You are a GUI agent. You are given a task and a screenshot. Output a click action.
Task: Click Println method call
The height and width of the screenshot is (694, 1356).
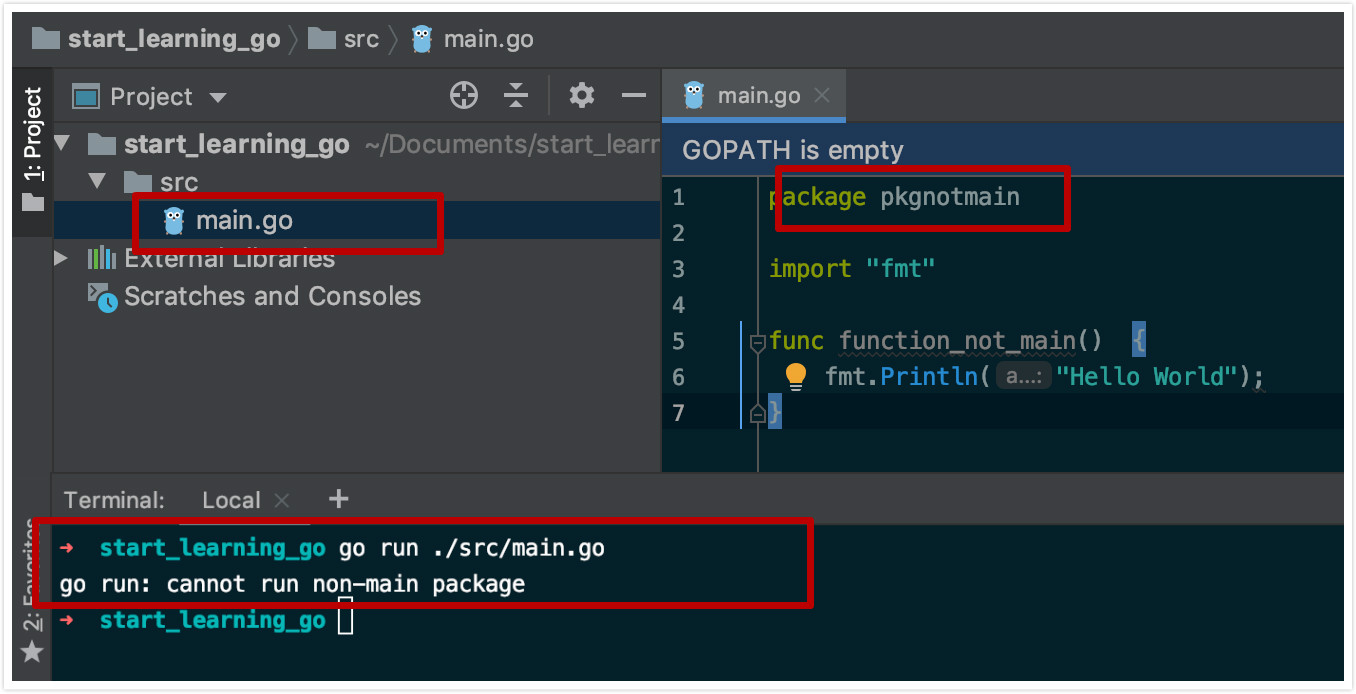[x=928, y=377]
